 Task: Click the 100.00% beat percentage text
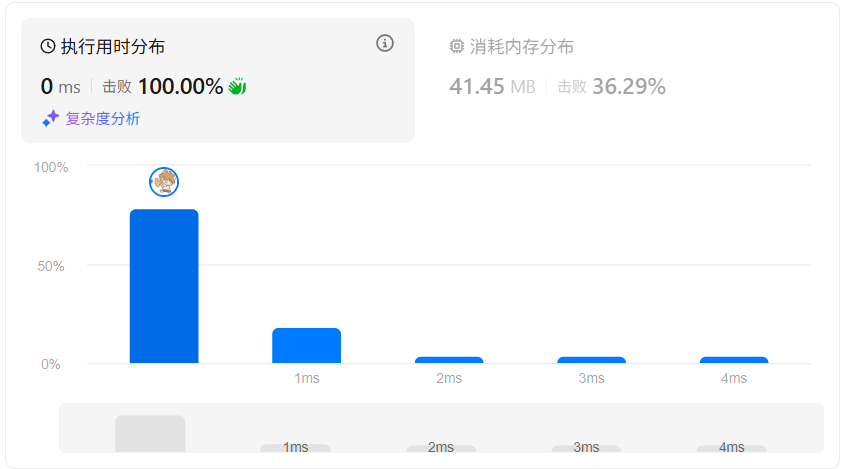[181, 86]
